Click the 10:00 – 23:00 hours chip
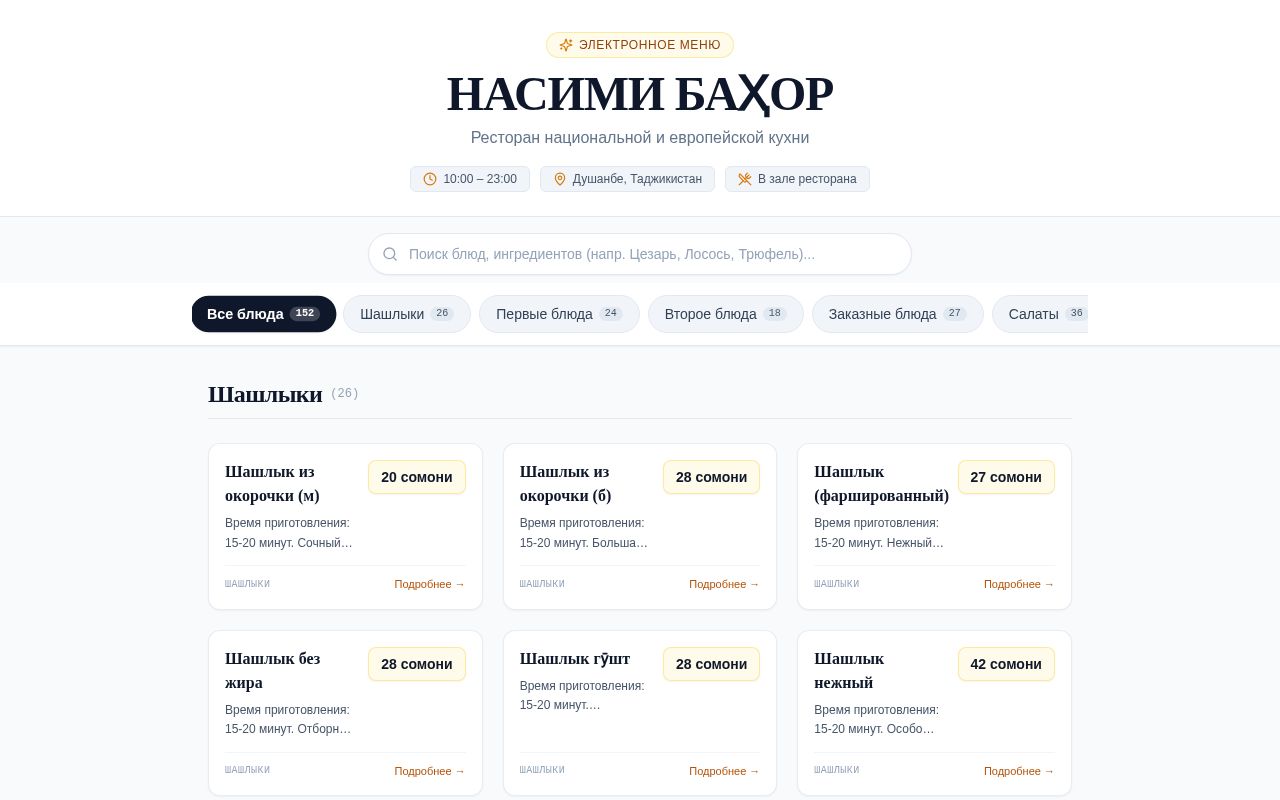This screenshot has width=1280, height=800. [x=470, y=179]
